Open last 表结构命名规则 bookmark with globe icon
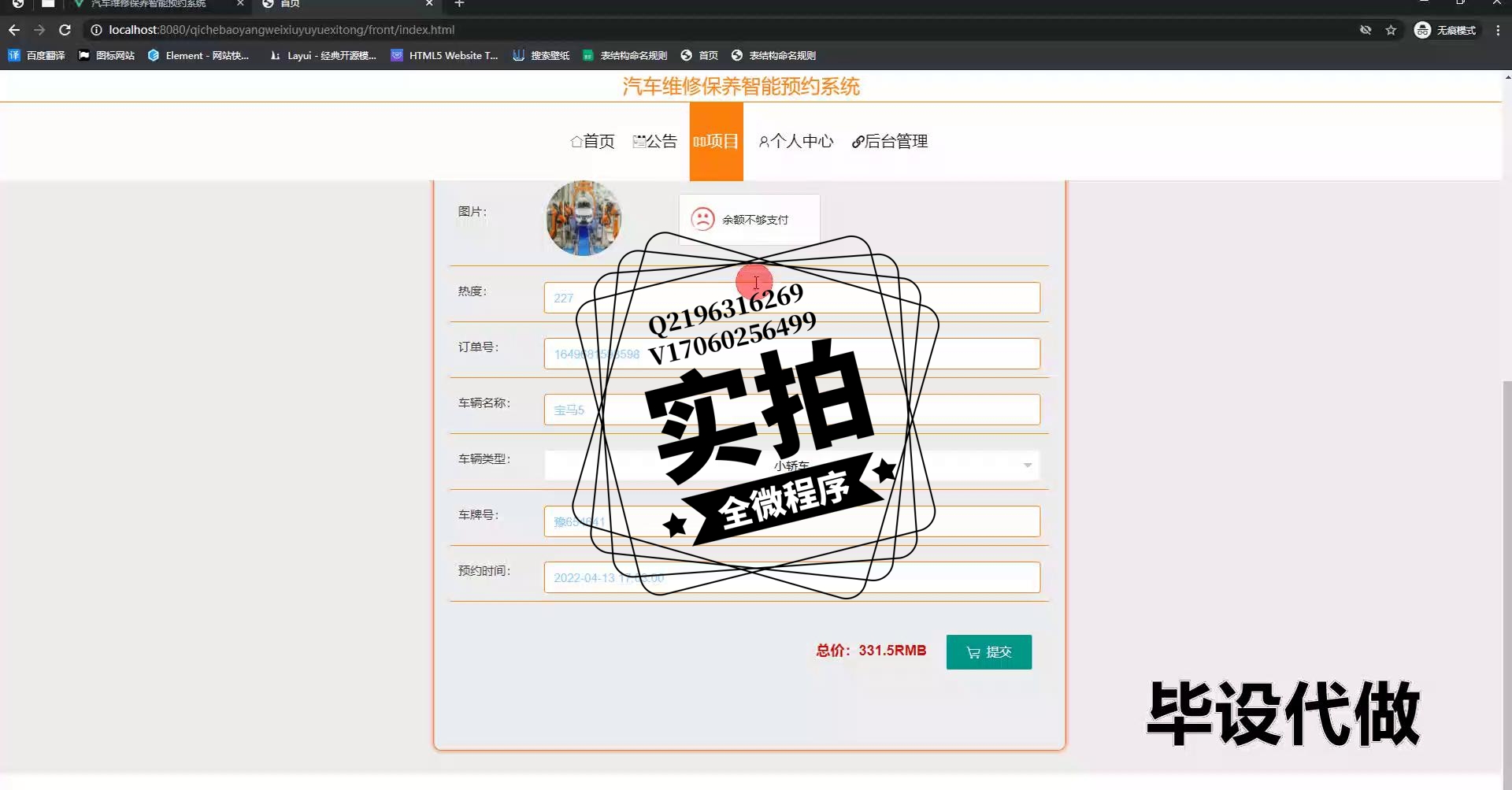This screenshot has height=790, width=1512. [x=774, y=55]
